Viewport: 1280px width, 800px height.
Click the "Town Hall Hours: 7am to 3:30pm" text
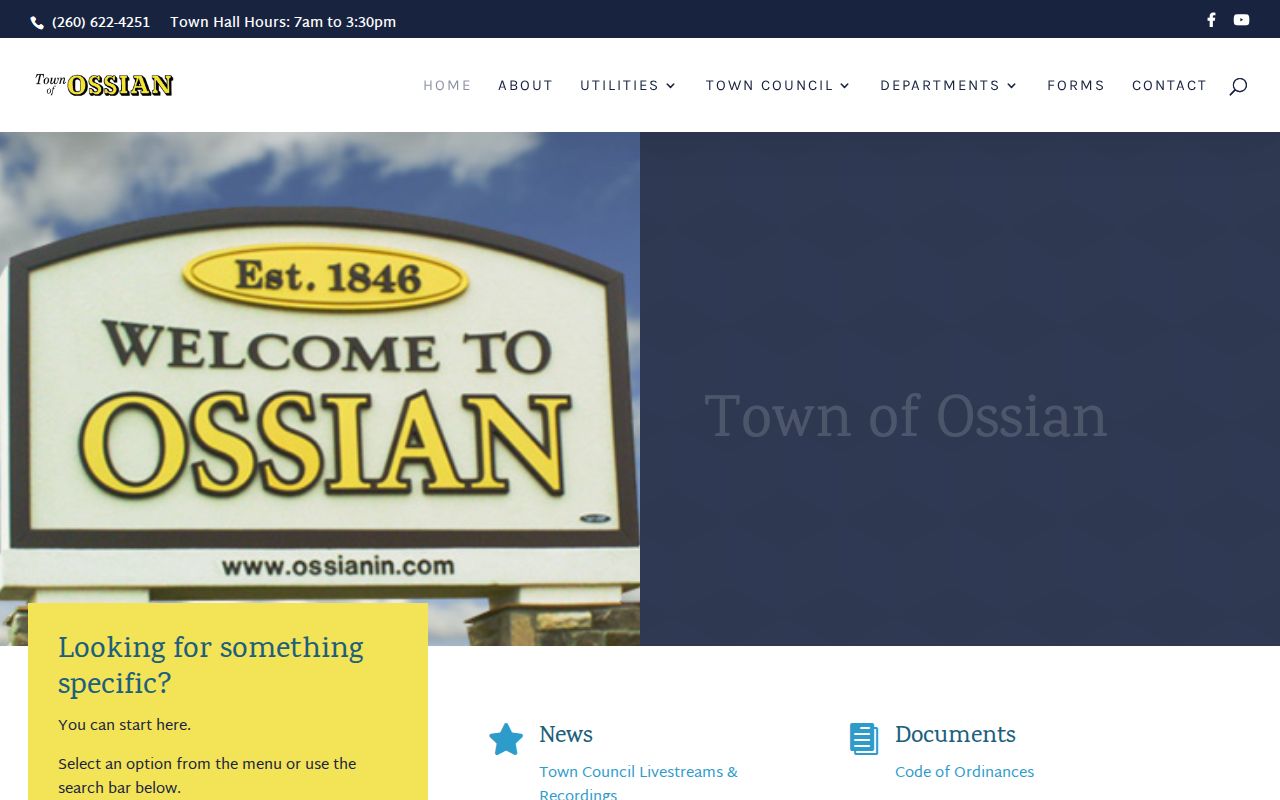pos(283,22)
